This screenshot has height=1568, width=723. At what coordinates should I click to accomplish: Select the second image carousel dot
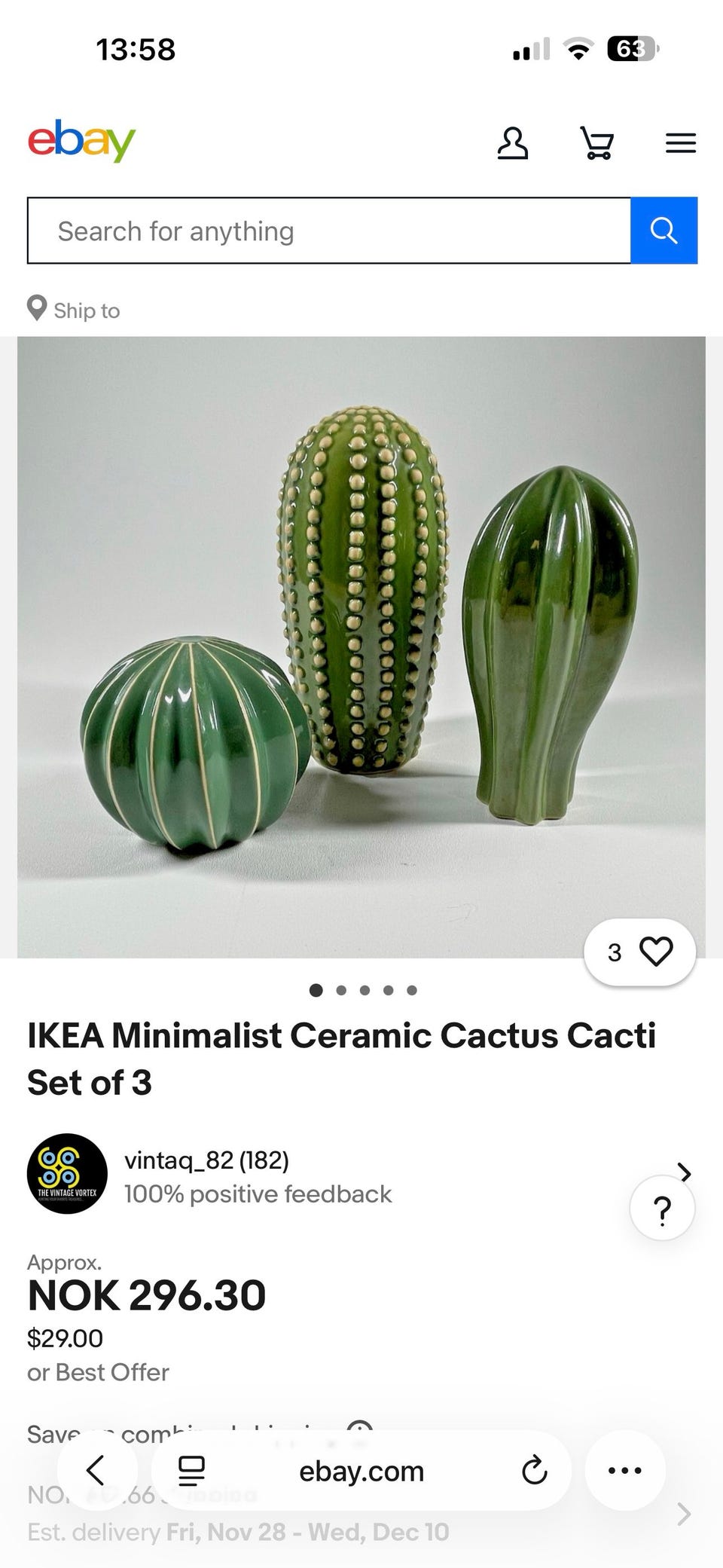pyautogui.click(x=341, y=990)
